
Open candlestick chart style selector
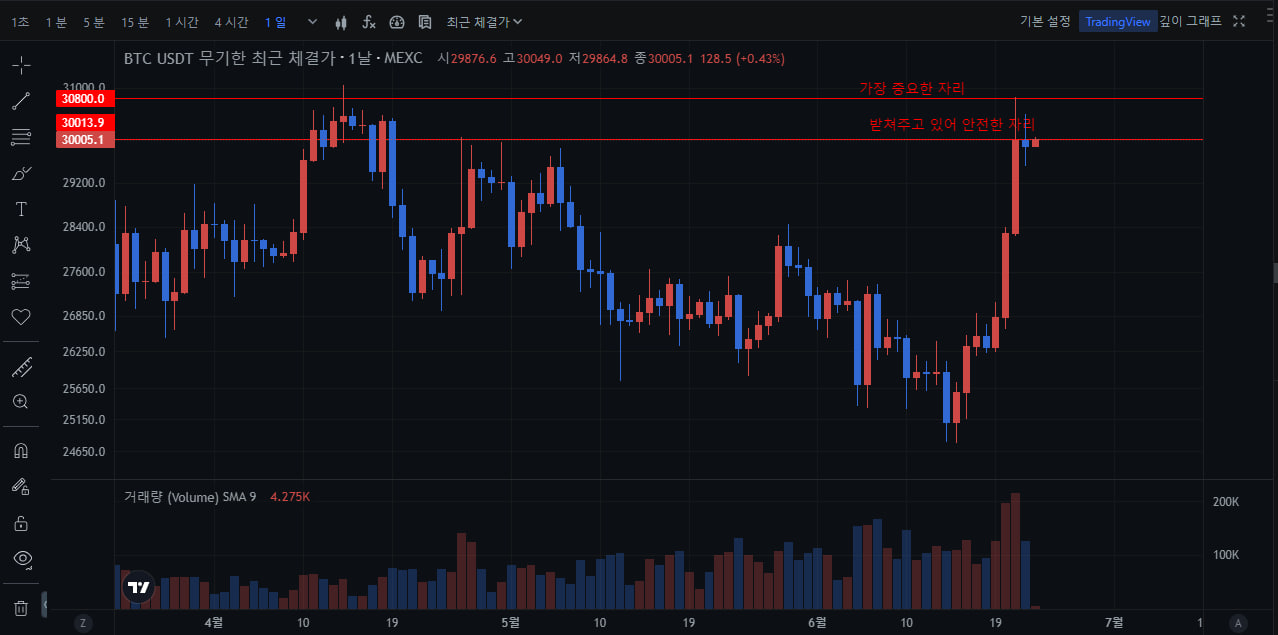pos(341,22)
